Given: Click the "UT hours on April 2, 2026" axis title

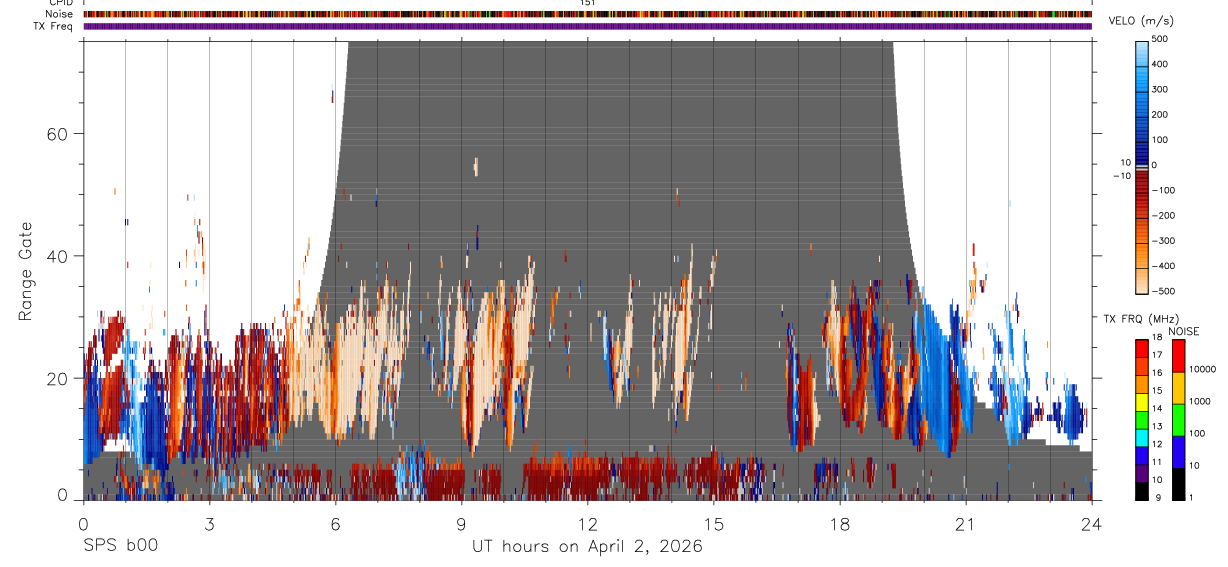Looking at the screenshot, I should (x=587, y=547).
